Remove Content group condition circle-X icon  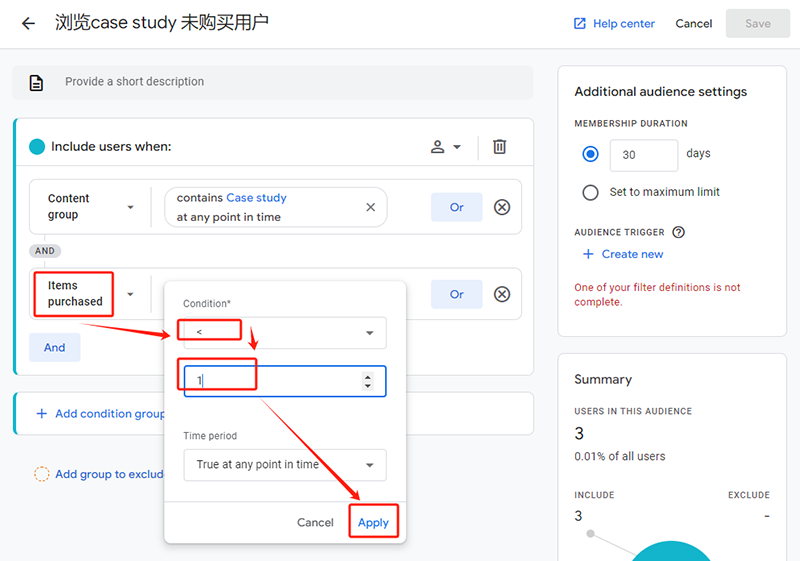pos(502,207)
